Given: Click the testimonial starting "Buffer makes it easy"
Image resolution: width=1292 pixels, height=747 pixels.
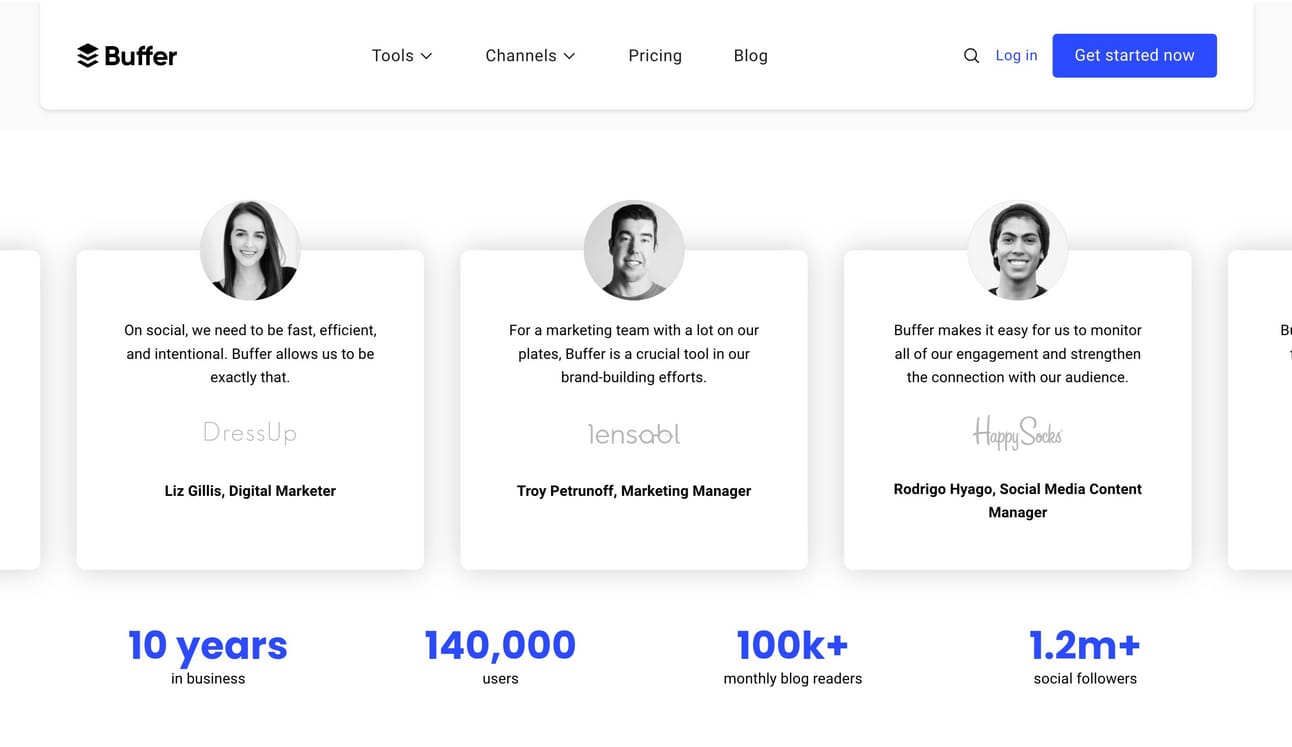Looking at the screenshot, I should point(1018,354).
